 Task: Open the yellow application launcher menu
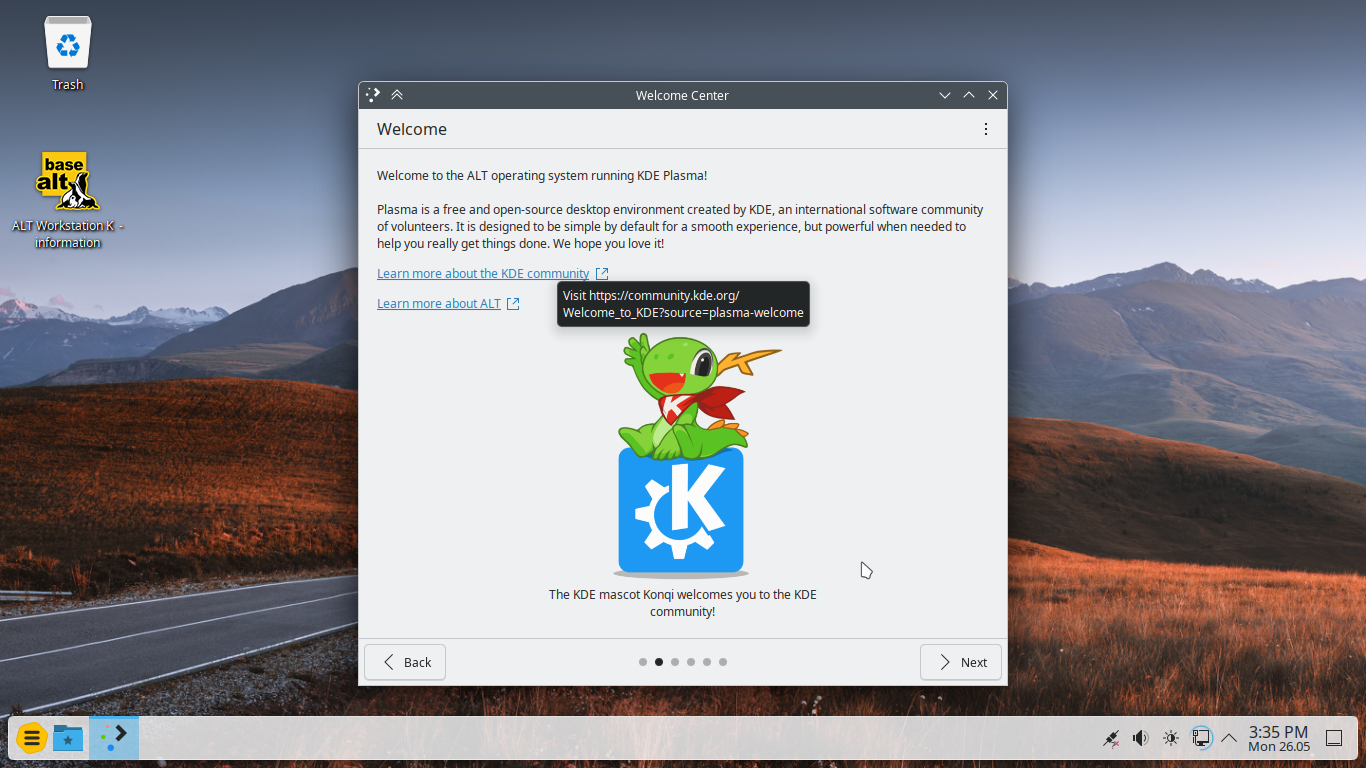[32, 738]
